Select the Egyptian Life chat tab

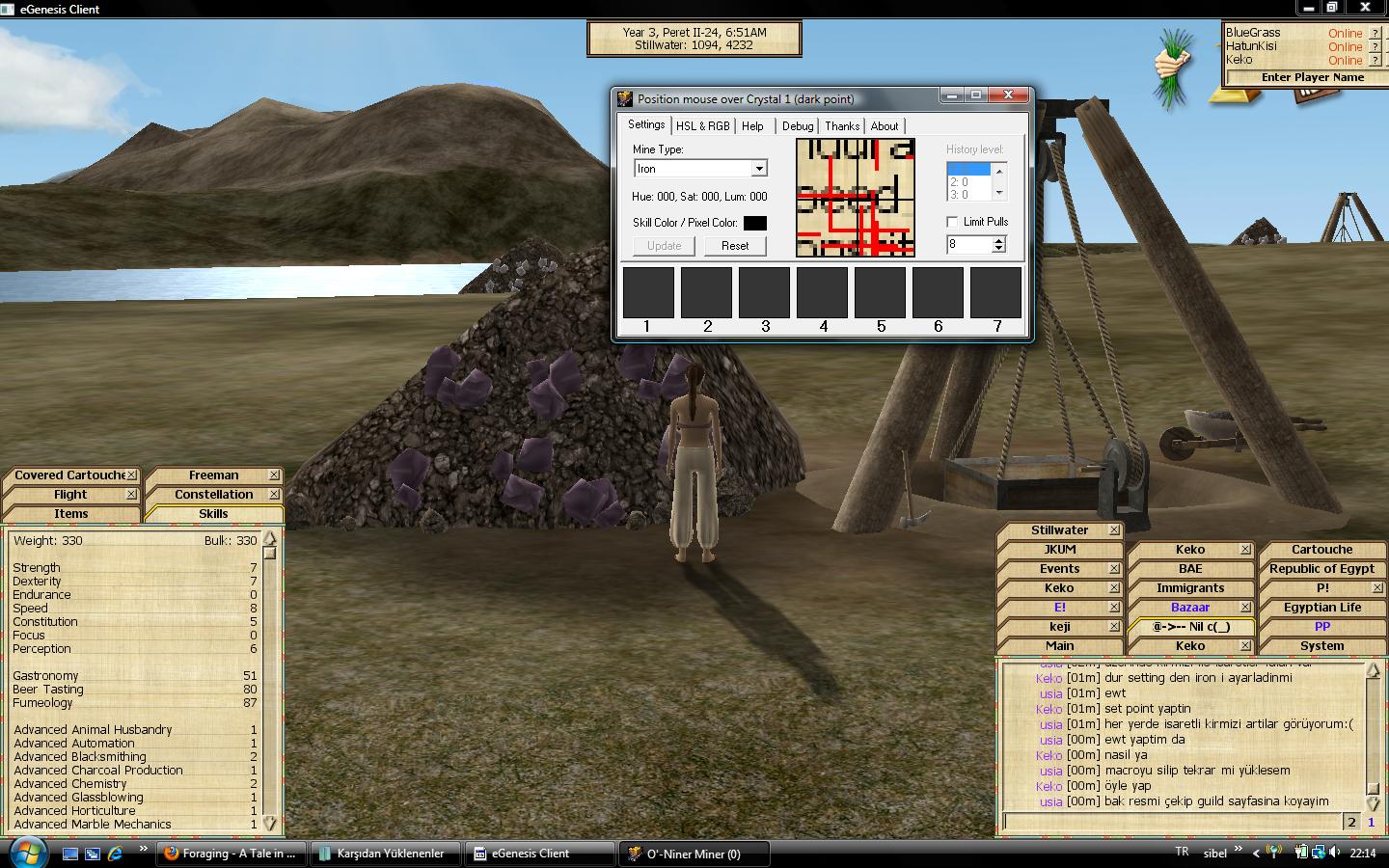pos(1321,608)
